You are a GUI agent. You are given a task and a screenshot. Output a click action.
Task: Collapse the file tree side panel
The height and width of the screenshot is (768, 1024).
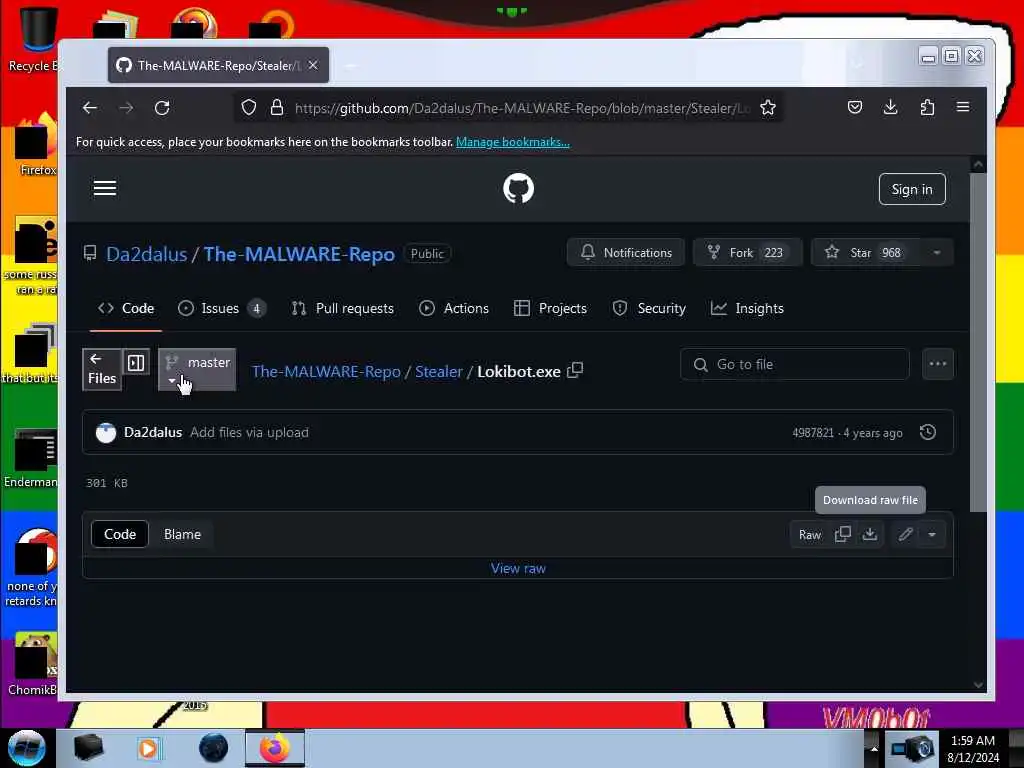tap(136, 362)
